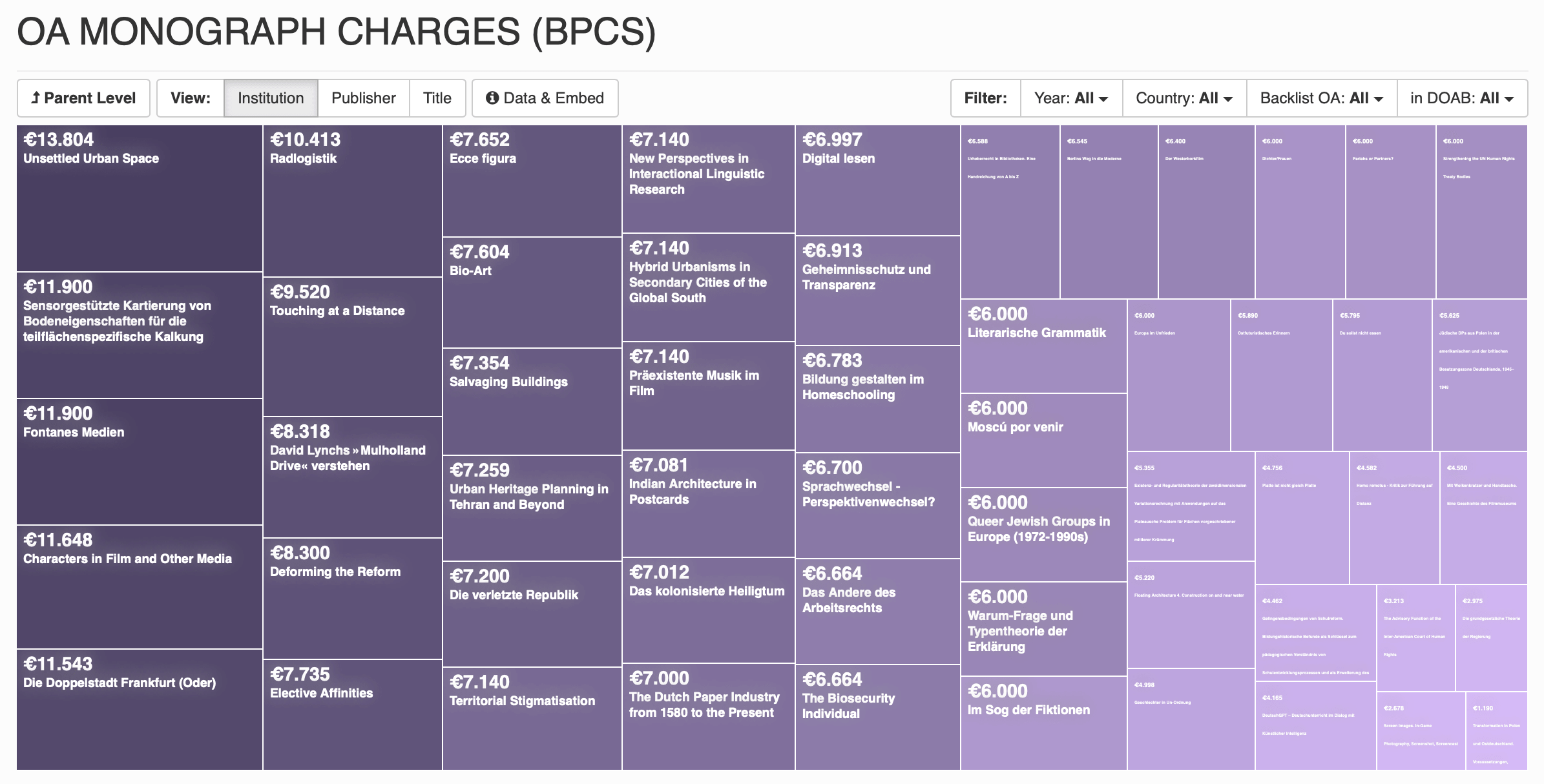The width and height of the screenshot is (1544, 784).
Task: Click the Parent Level up-arrow icon
Action: pos(36,98)
